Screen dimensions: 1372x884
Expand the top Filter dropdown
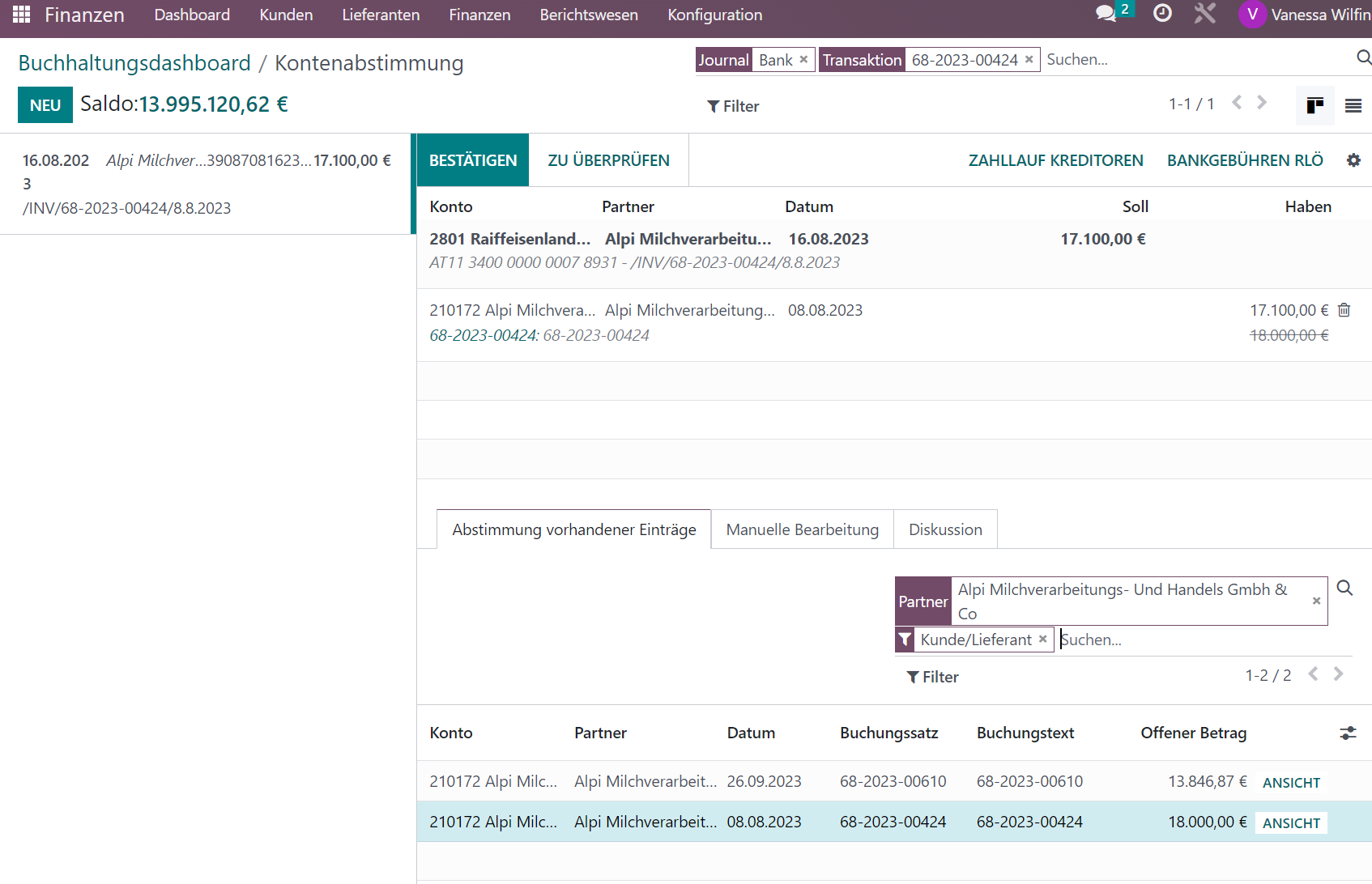click(x=733, y=106)
